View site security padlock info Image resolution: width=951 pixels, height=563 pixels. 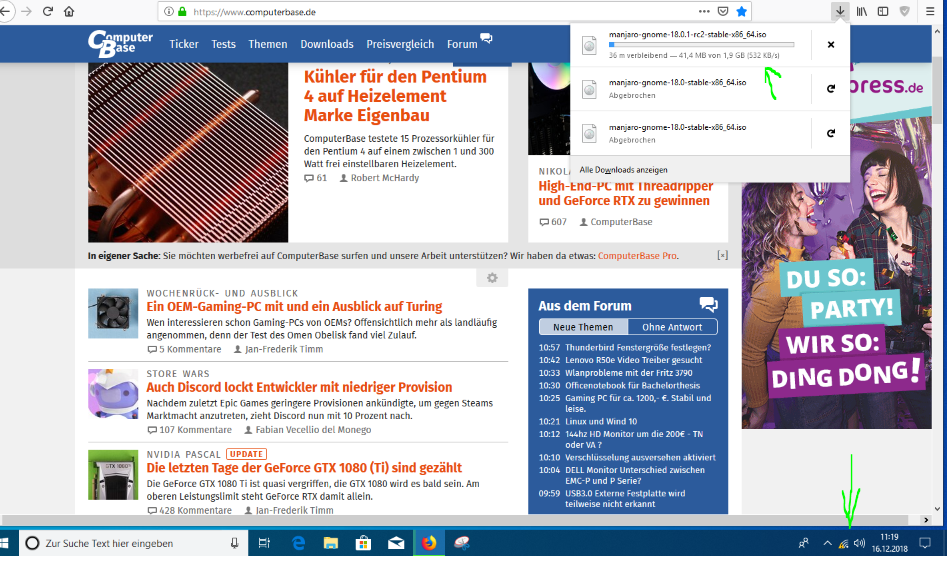[x=182, y=12]
